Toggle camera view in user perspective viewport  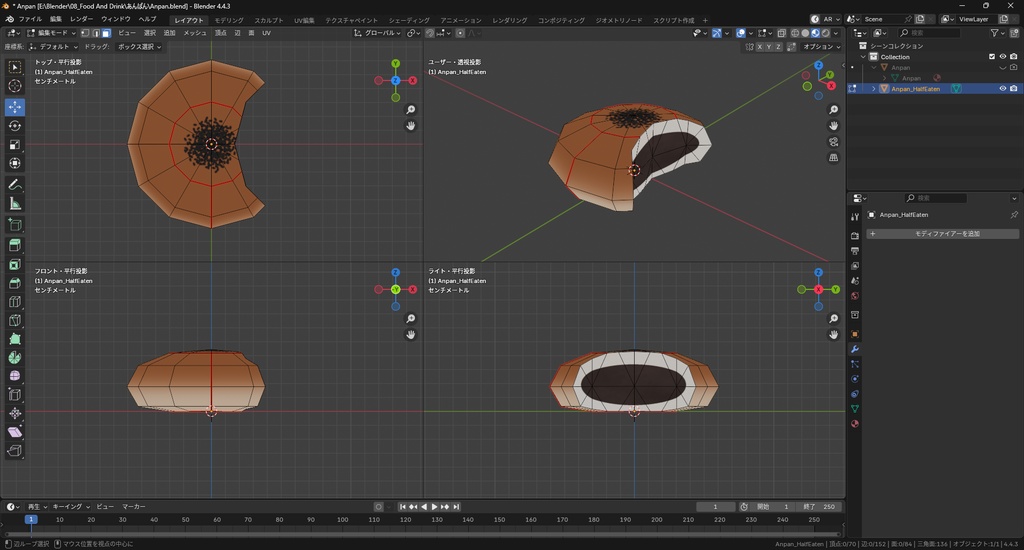[834, 142]
